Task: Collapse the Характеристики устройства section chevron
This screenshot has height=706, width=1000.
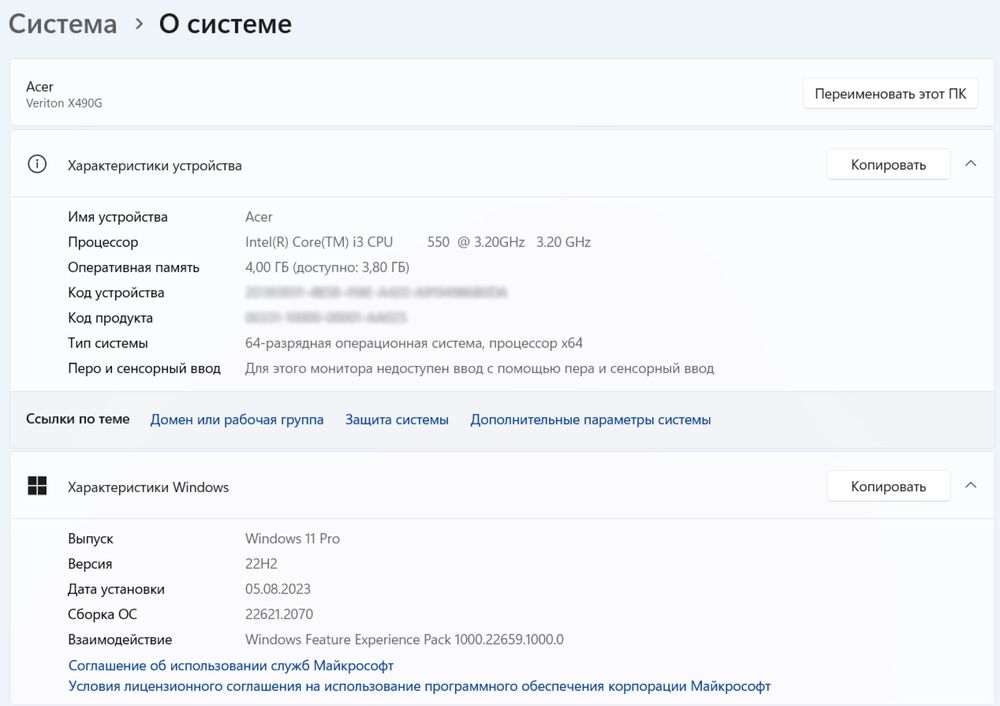Action: point(971,164)
